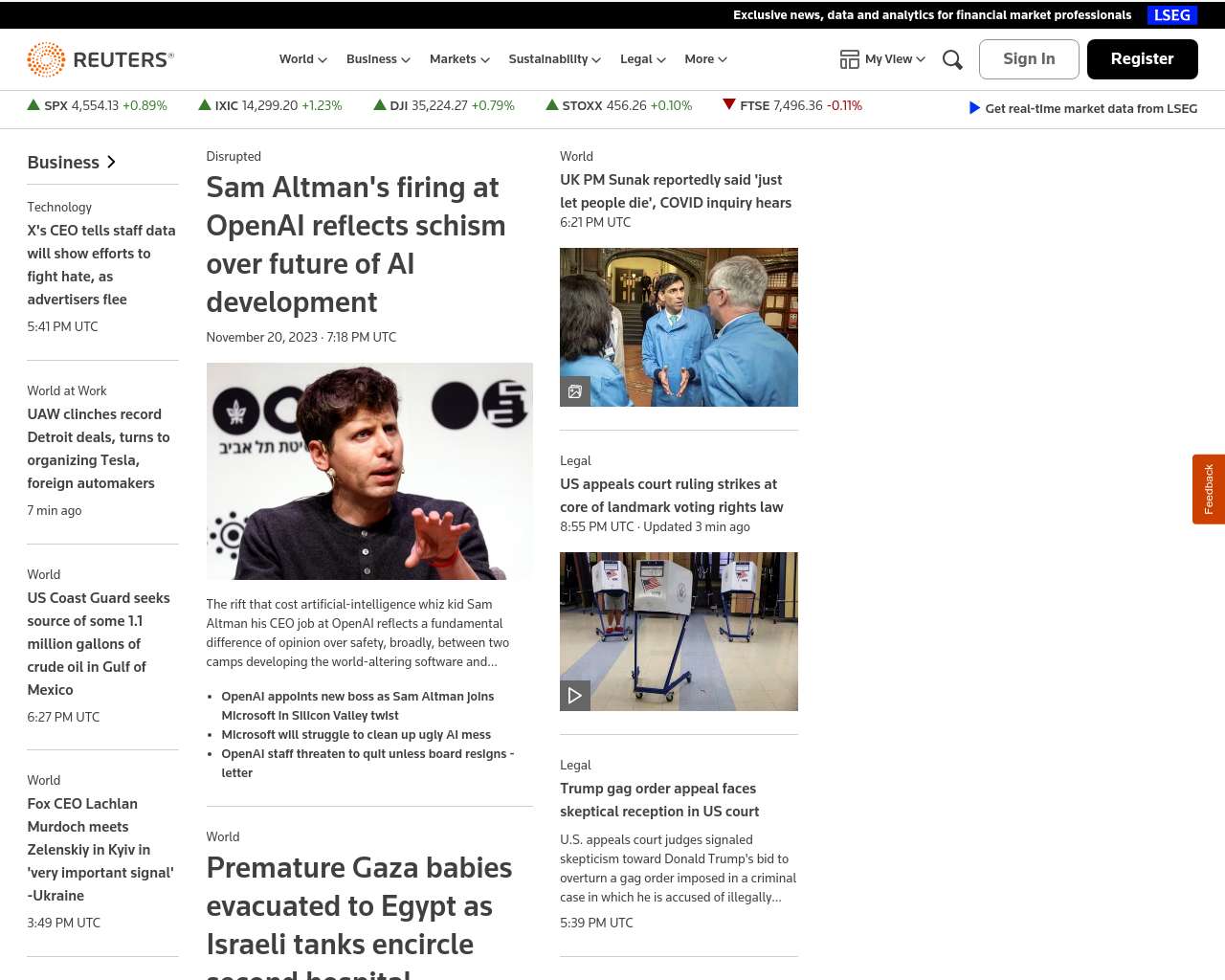Click the Business section chevron arrow
This screenshot has height=980, width=1225.
(x=111, y=162)
